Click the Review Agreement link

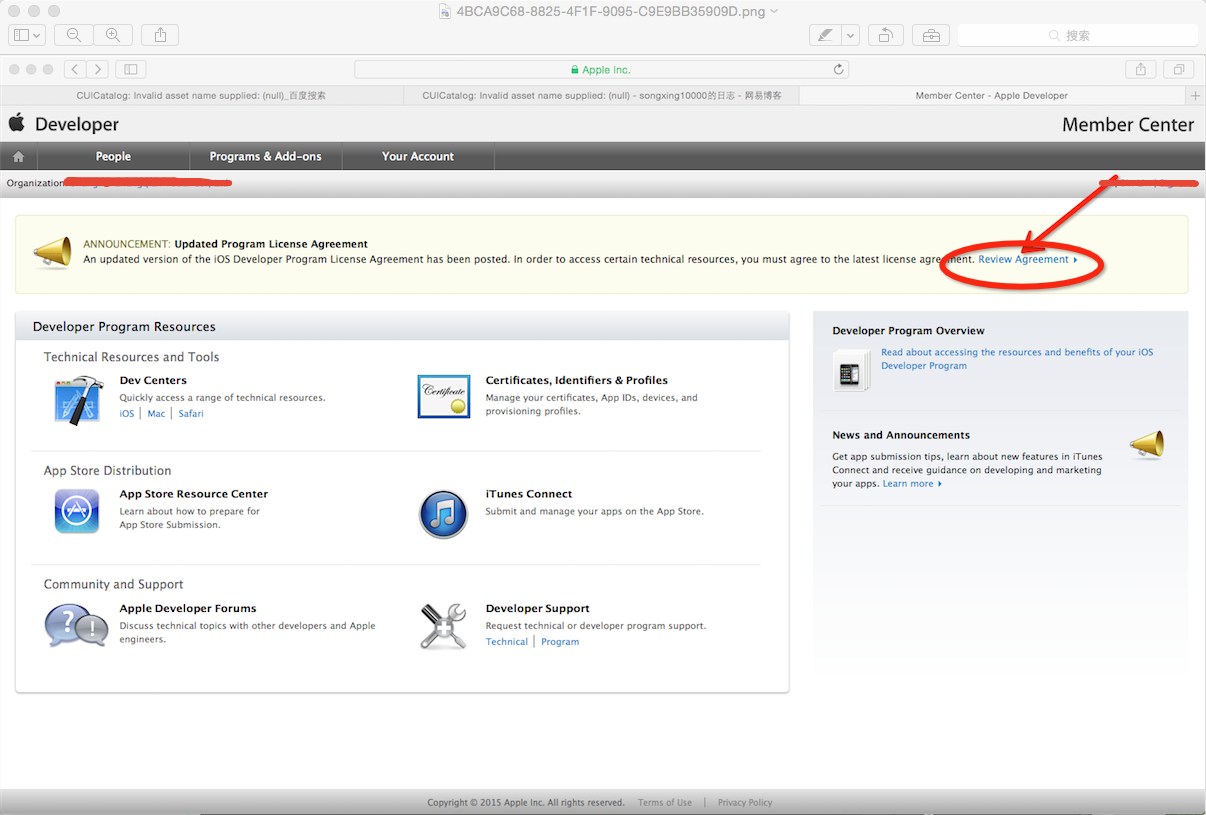click(1023, 259)
